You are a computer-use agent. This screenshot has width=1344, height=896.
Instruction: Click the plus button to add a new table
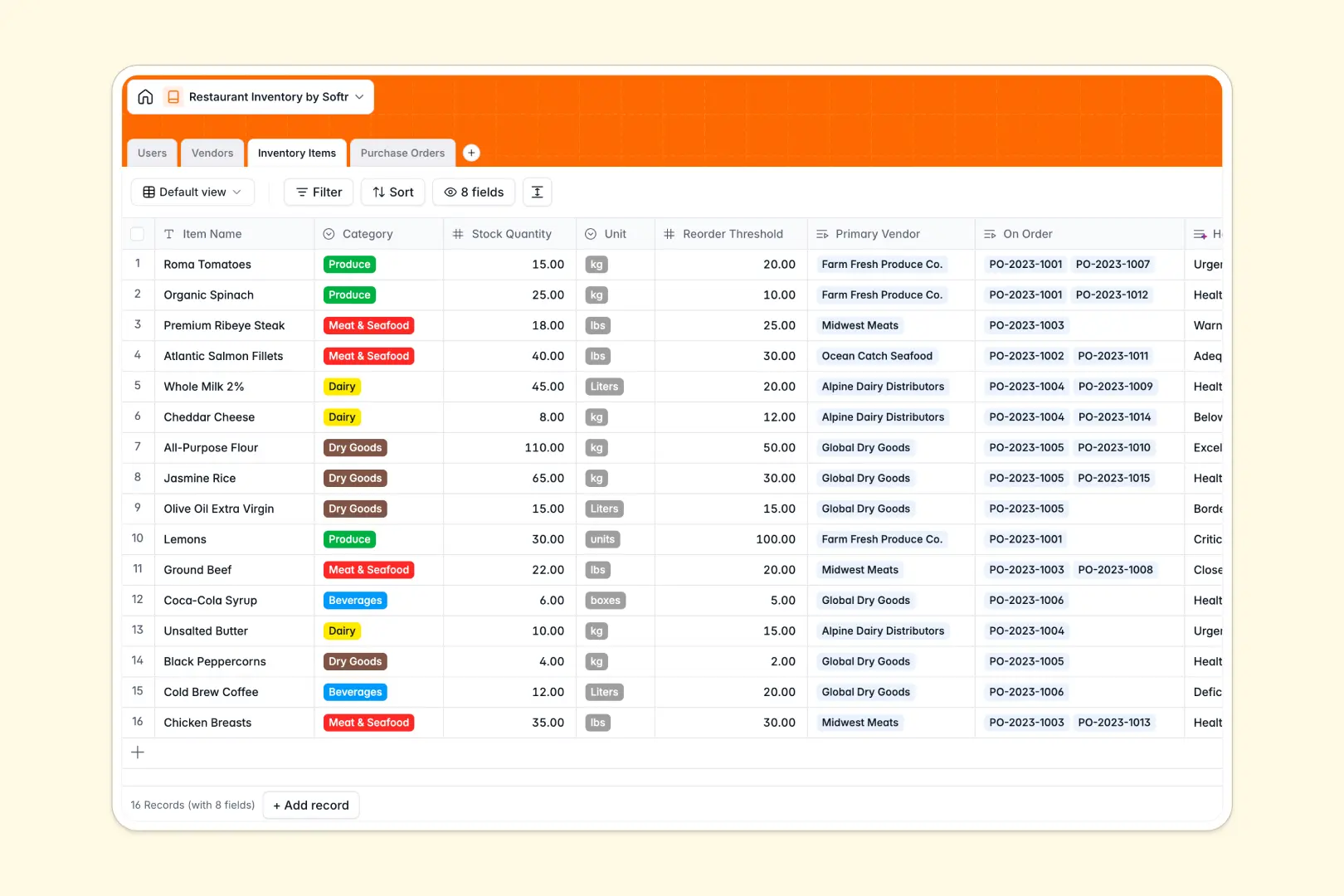point(471,153)
